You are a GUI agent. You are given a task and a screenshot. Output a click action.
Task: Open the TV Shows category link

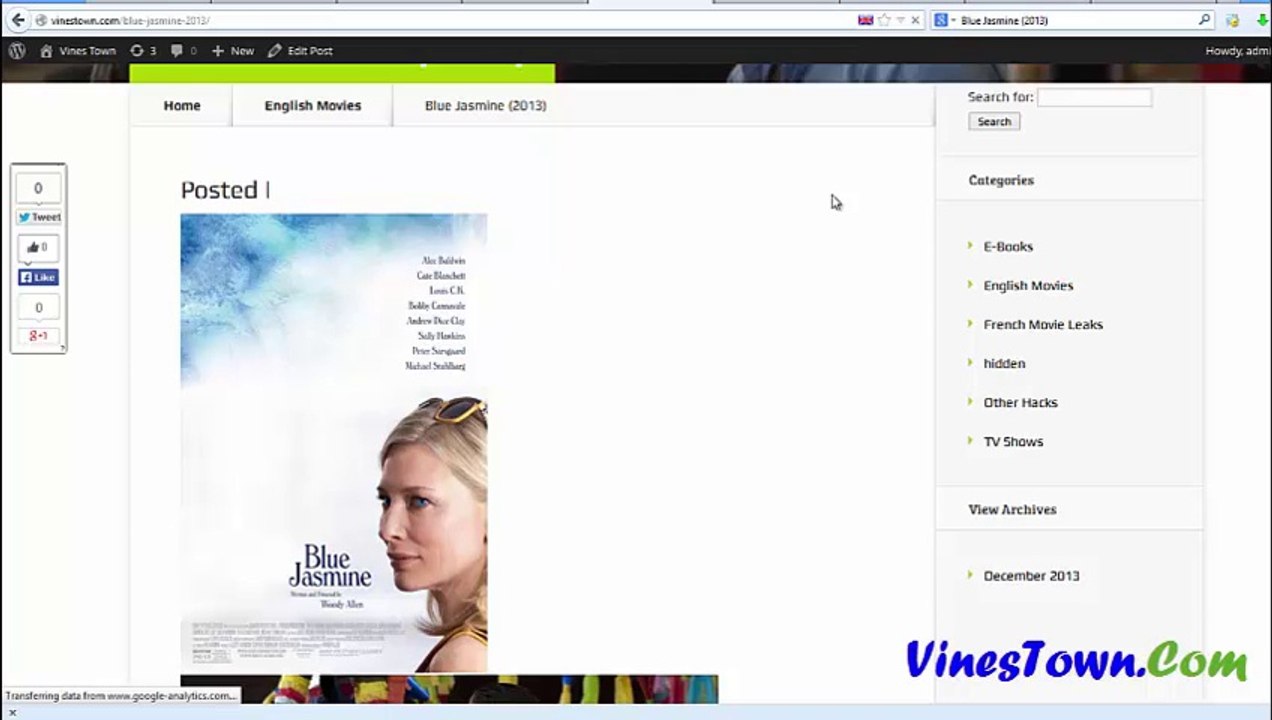point(1013,441)
